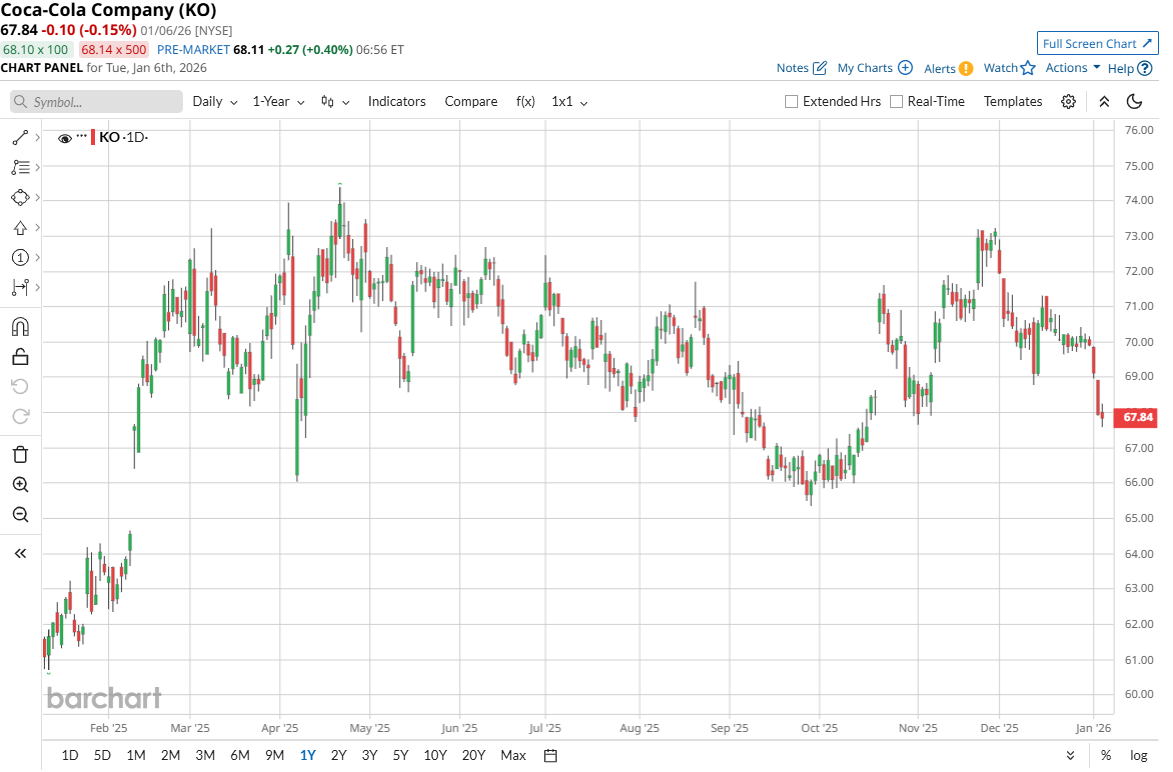Click the redo arrow icon
The width and height of the screenshot is (1173, 772).
(20, 416)
